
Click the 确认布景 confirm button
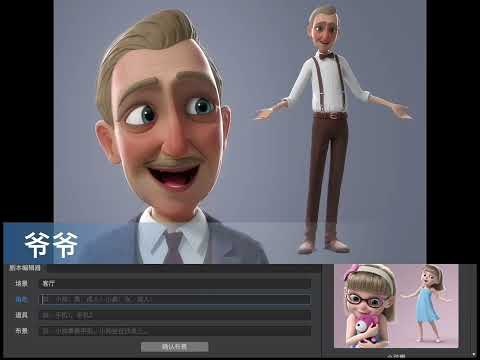tap(175, 347)
